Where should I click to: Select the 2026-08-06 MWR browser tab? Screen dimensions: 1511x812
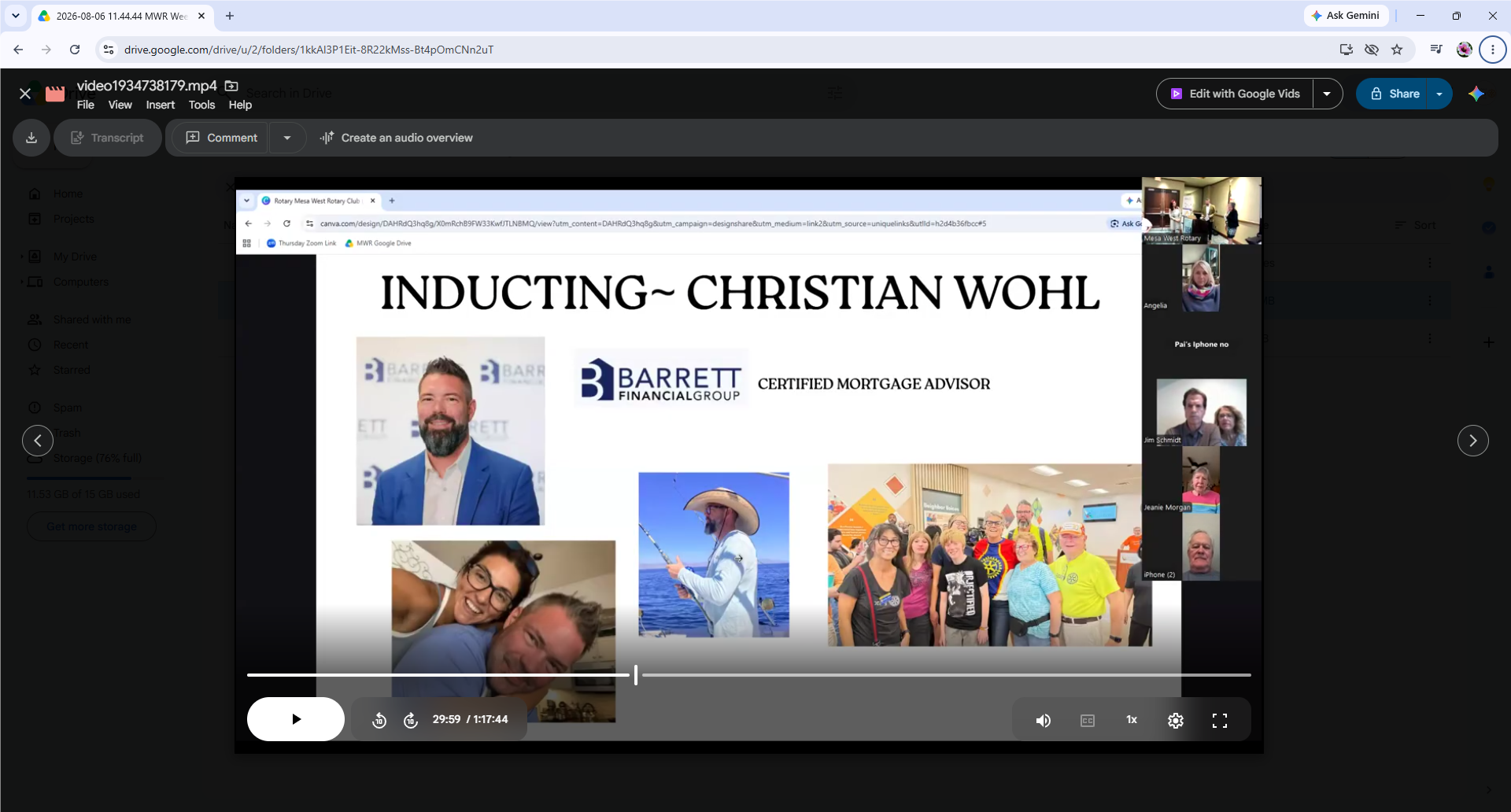click(x=122, y=16)
